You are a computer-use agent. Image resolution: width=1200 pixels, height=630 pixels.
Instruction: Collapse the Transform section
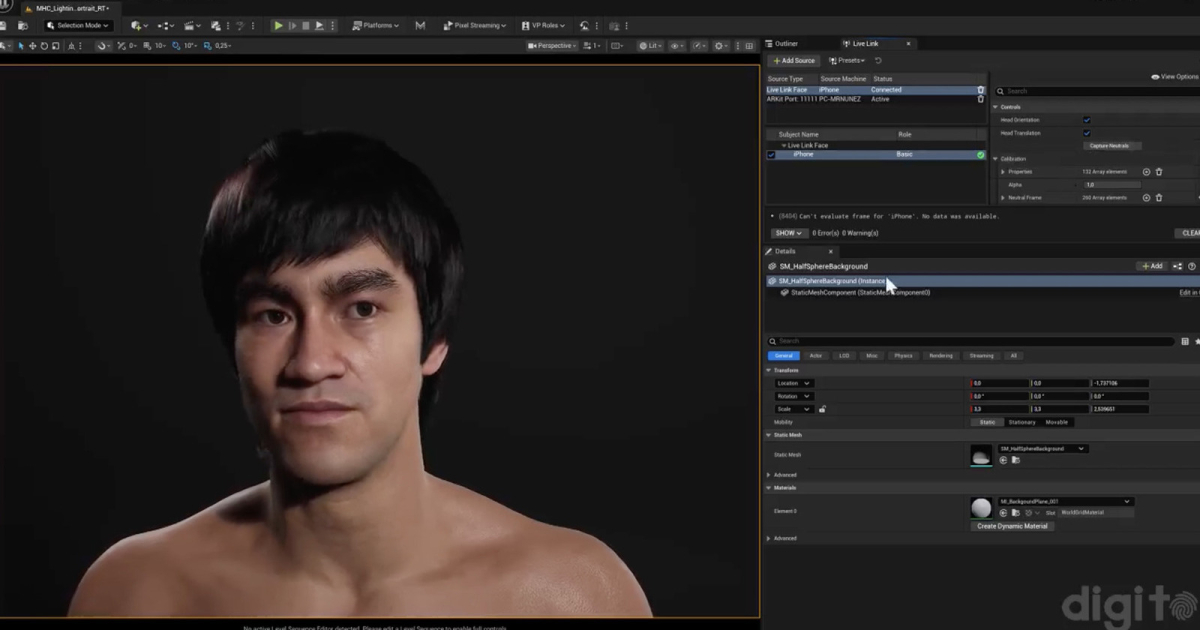(x=769, y=370)
